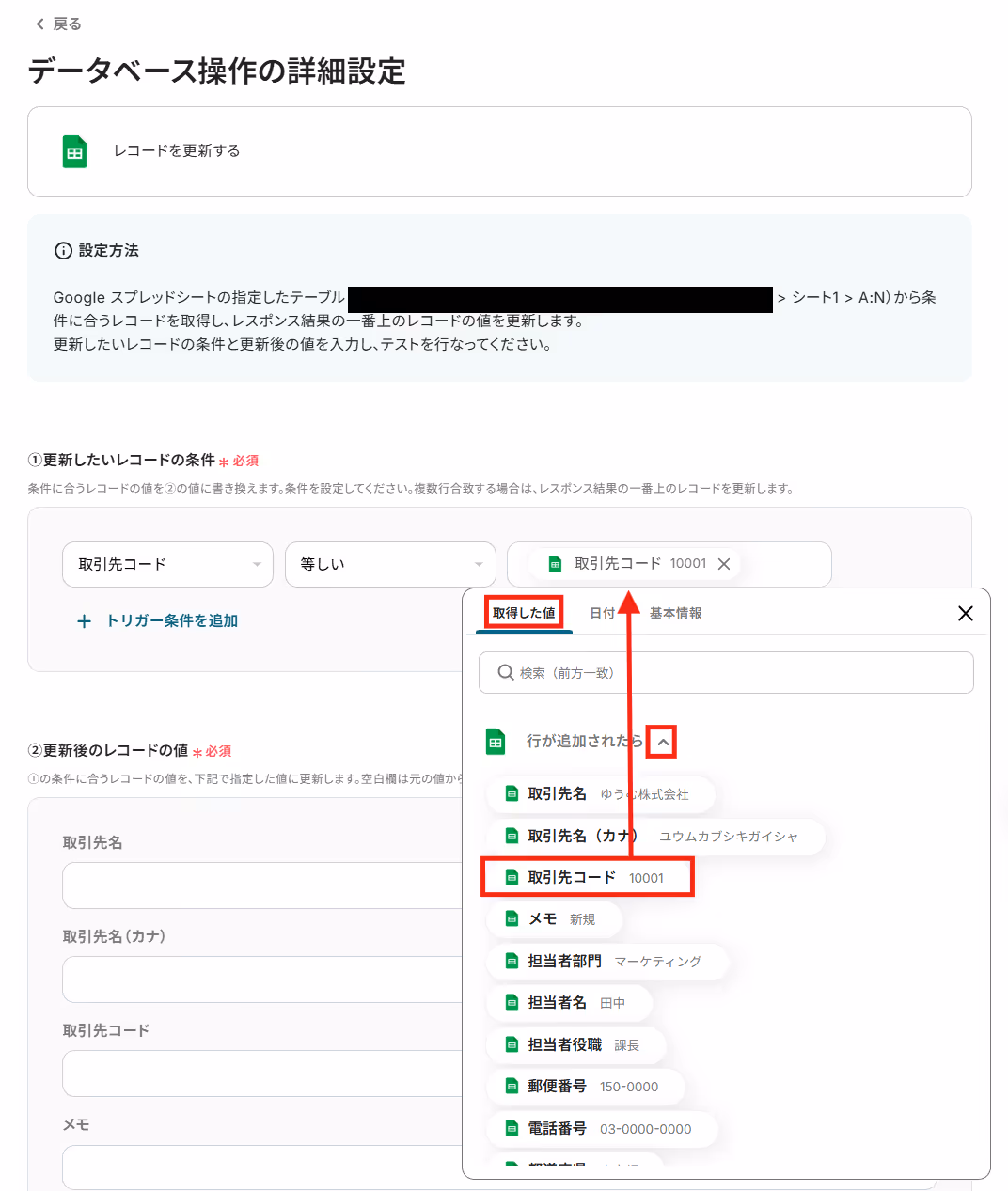
Task: Click the sheets icon beside 行が追加されたら
Action: (x=496, y=742)
